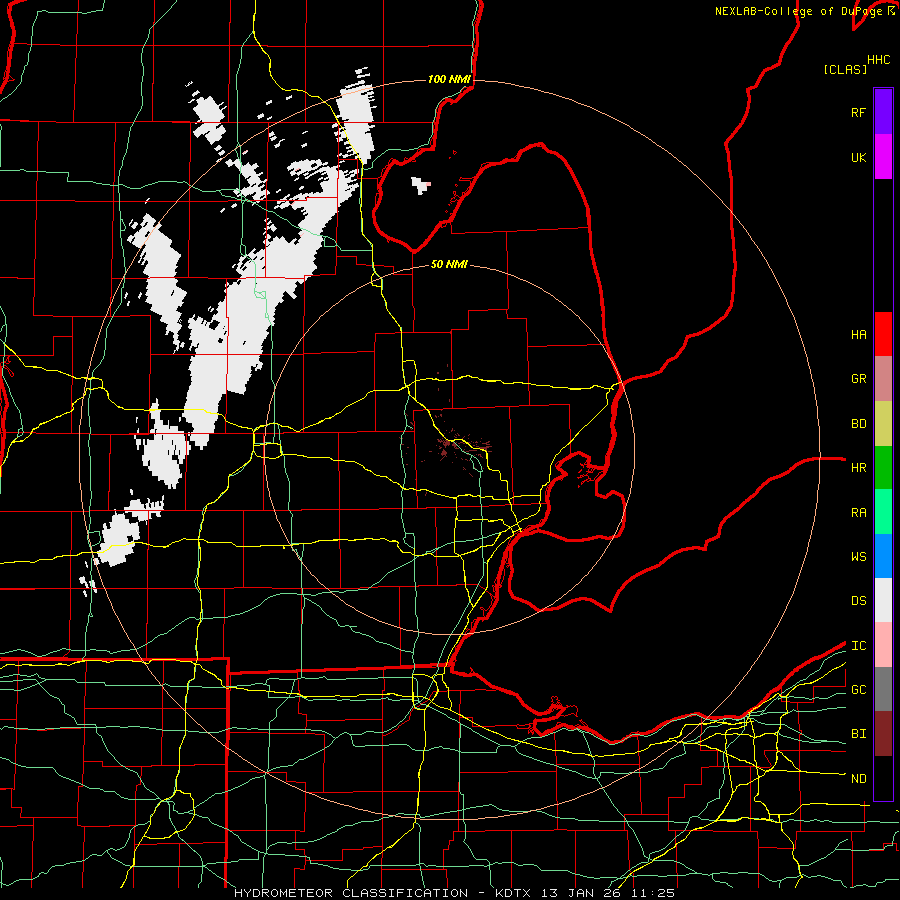Click the BI brown legend swatch
Screen dimensions: 900x900
(x=883, y=734)
